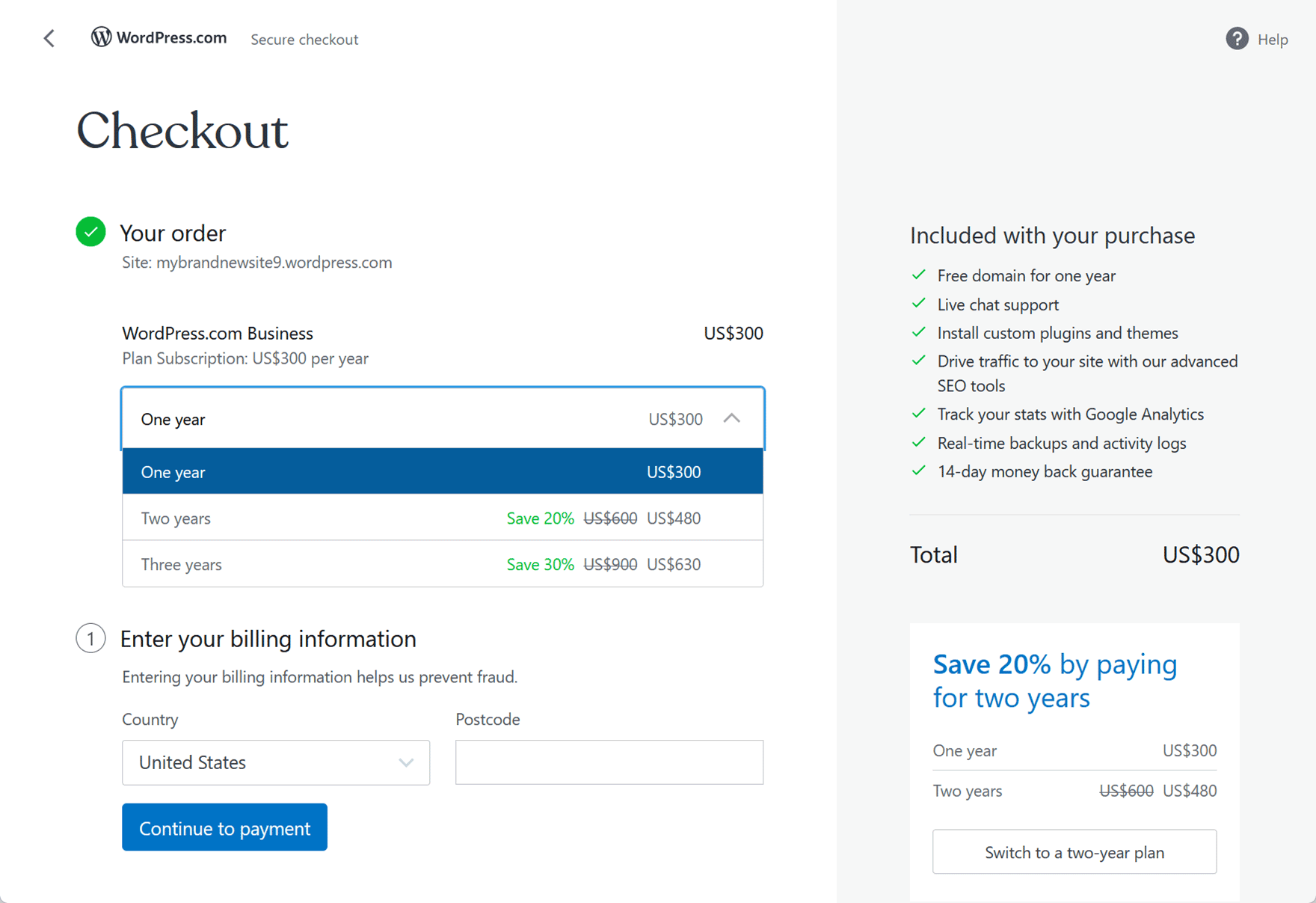Click Live chat support item
The image size is (1316, 903).
997,304
